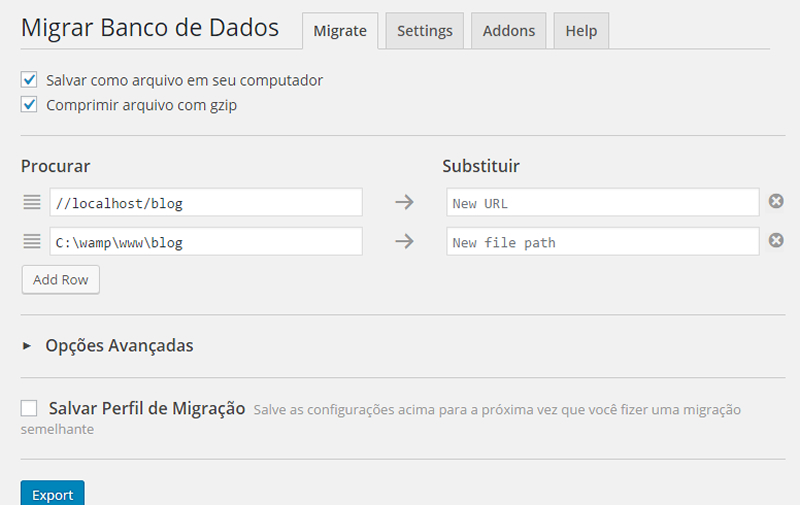Click the blue Export button
Image resolution: width=800 pixels, height=505 pixels.
(x=52, y=494)
